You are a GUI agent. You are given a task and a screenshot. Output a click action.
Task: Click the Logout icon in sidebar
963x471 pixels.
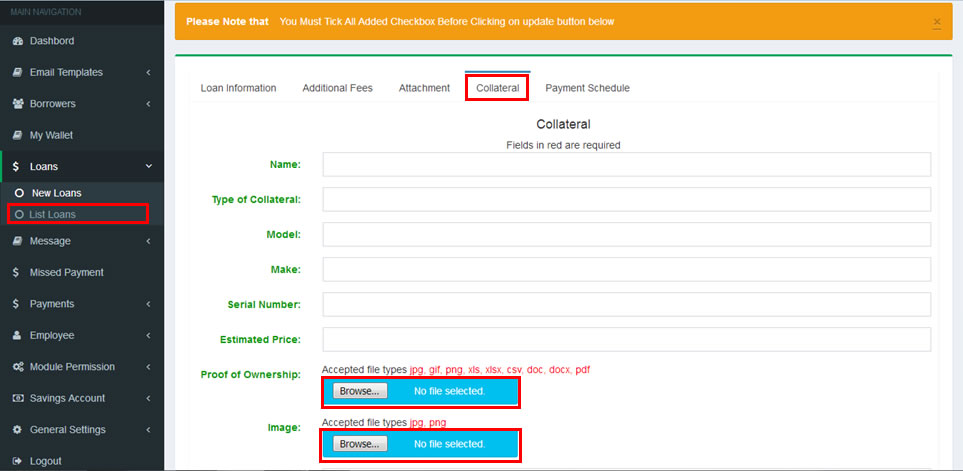coord(18,461)
